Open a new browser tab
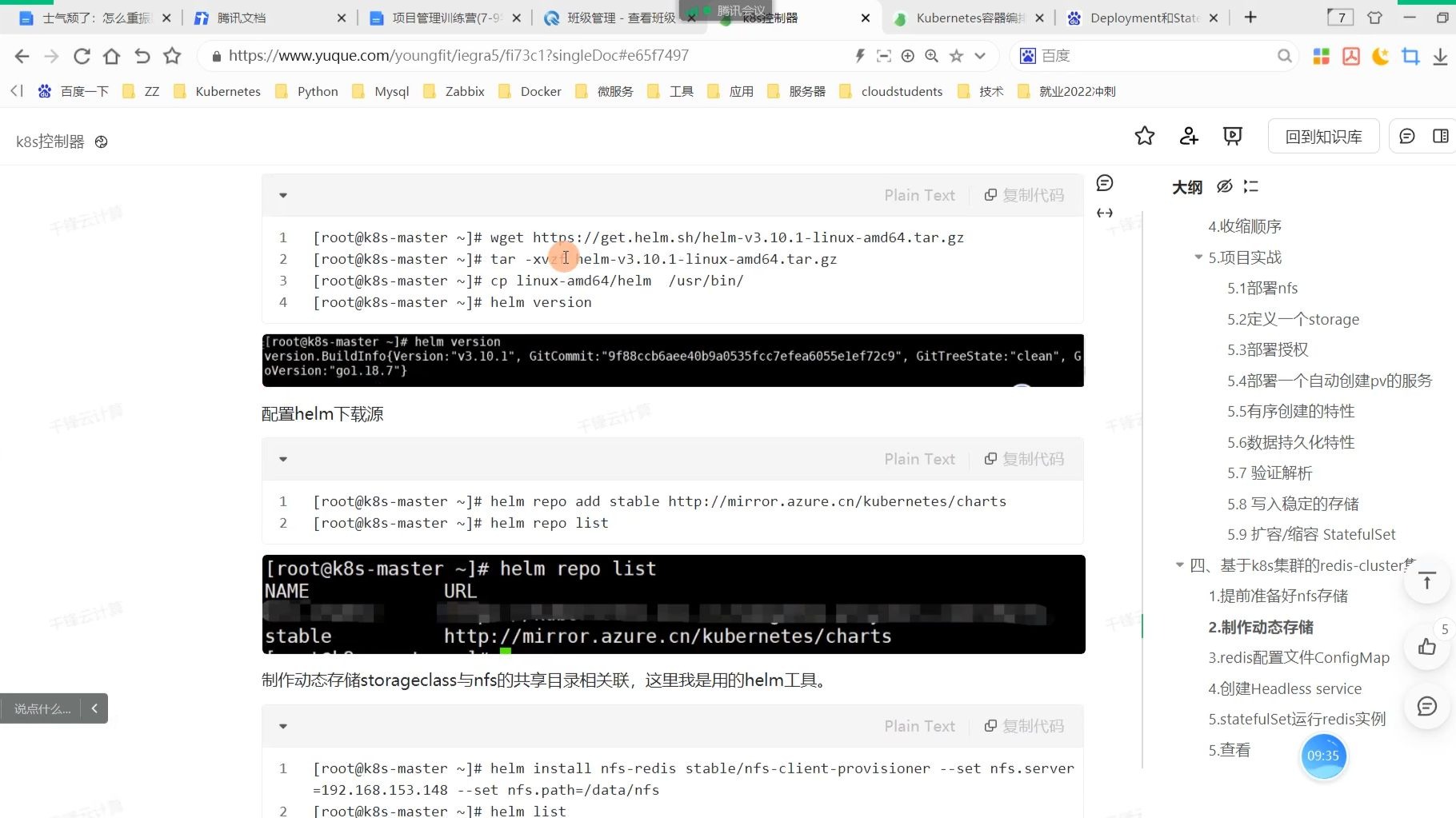1456x818 pixels. 1250,18
